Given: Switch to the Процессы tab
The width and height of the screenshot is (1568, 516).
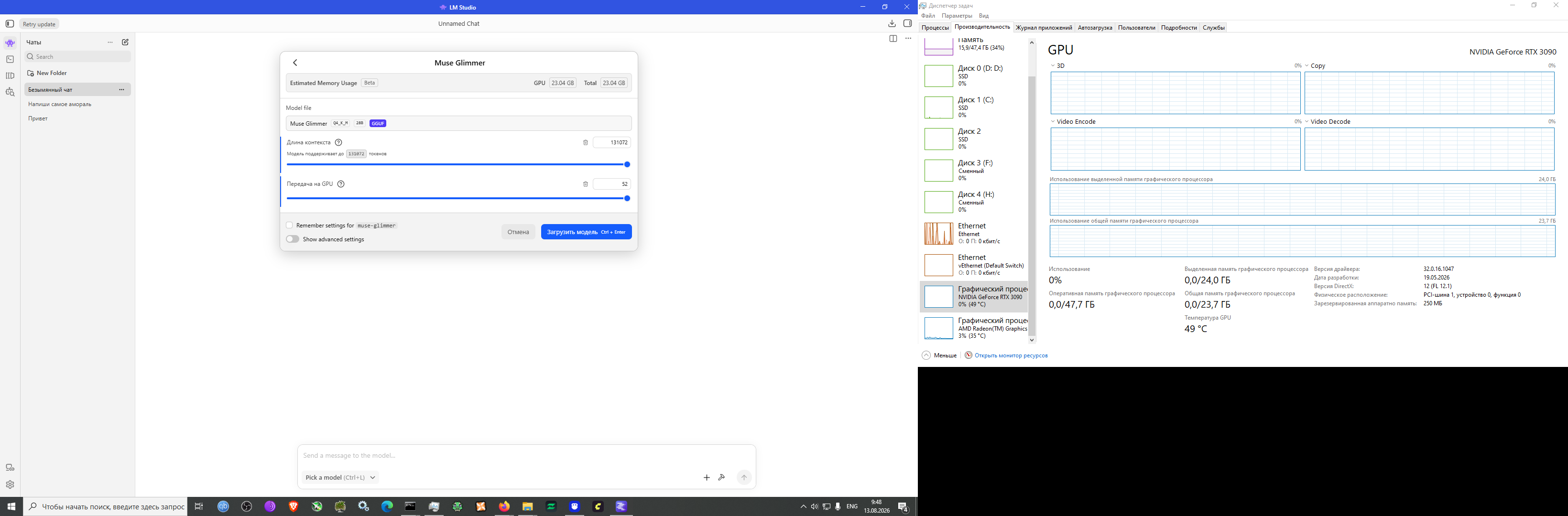Looking at the screenshot, I should [x=935, y=27].
